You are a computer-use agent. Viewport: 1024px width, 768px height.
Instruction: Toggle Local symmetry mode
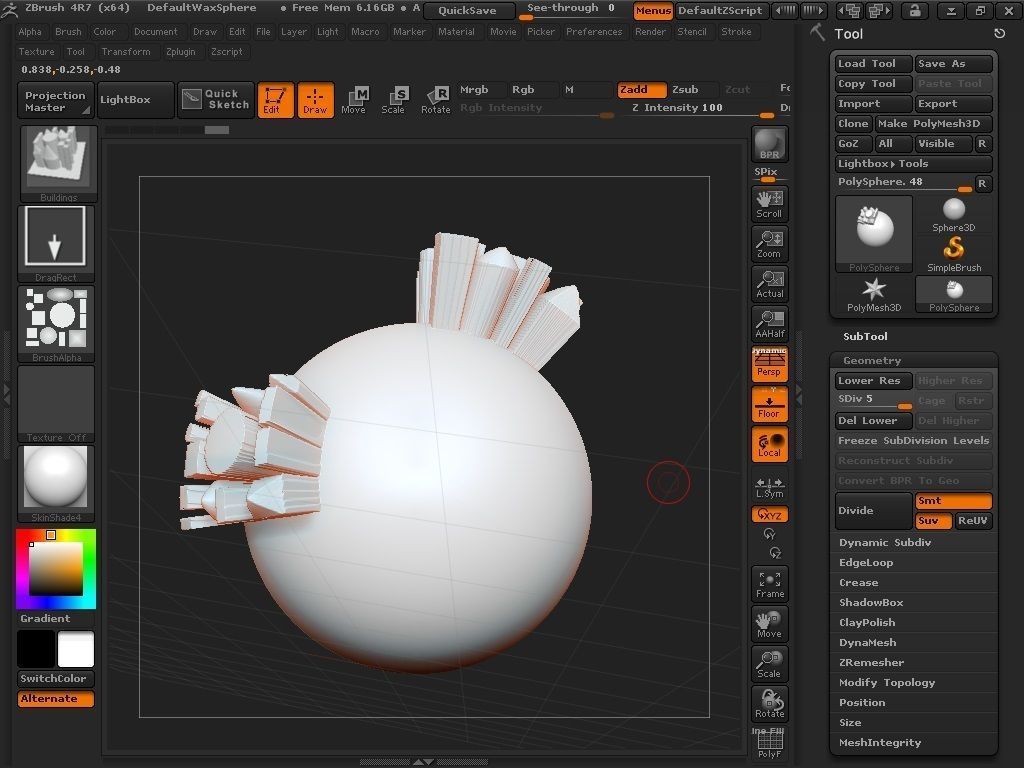(x=769, y=444)
